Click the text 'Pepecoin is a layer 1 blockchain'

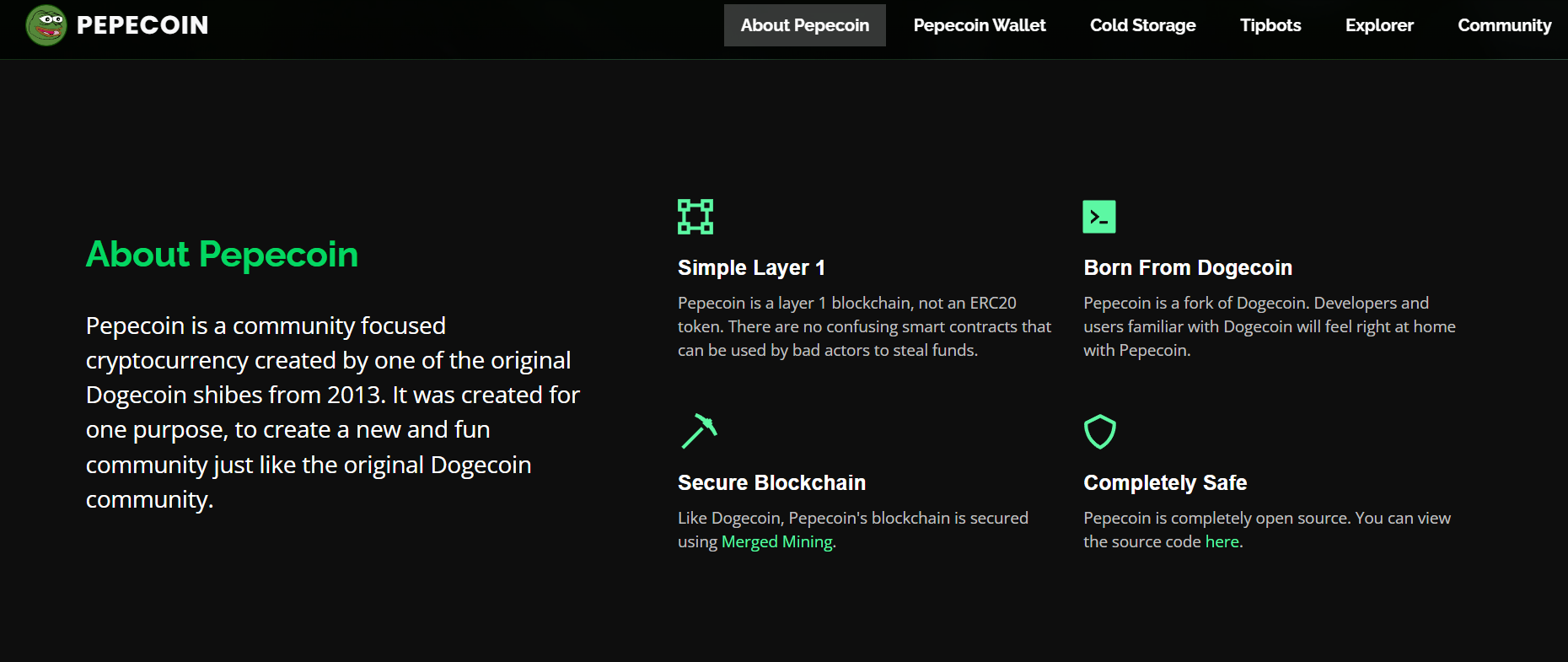coord(793,303)
